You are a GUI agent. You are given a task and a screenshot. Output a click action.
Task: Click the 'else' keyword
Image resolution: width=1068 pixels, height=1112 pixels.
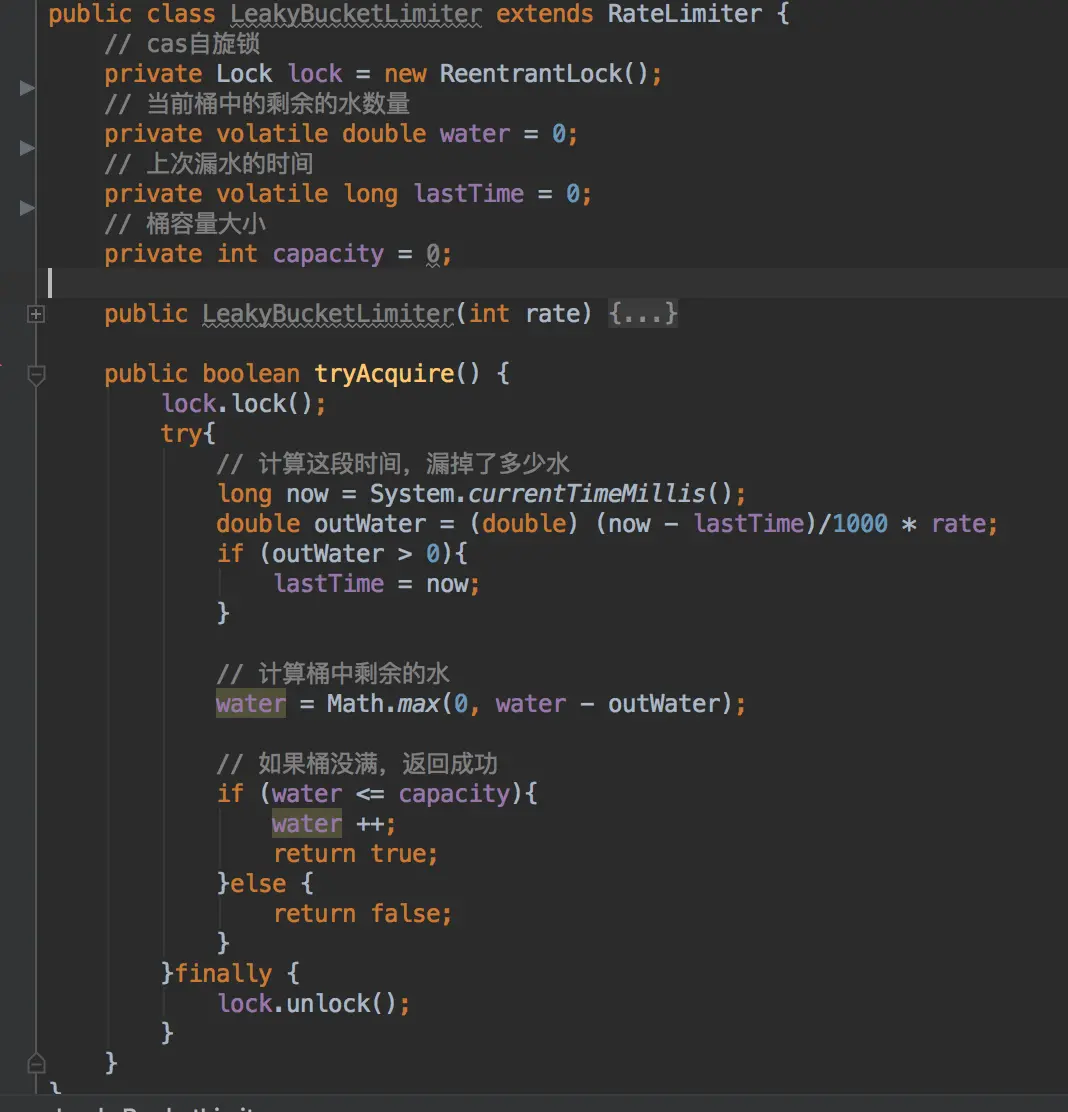coord(258,884)
